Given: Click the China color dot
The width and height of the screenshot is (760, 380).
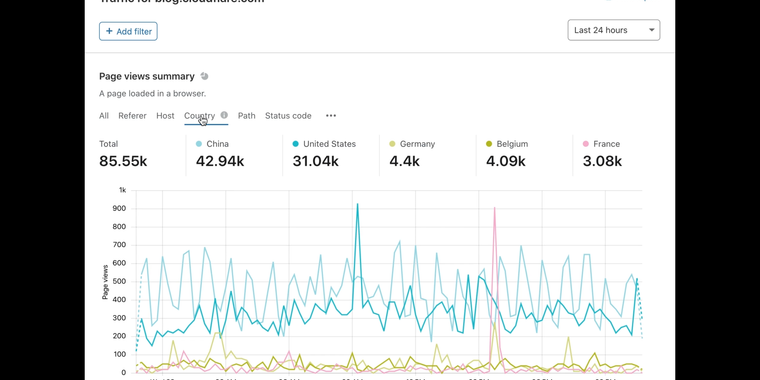Looking at the screenshot, I should (199, 144).
